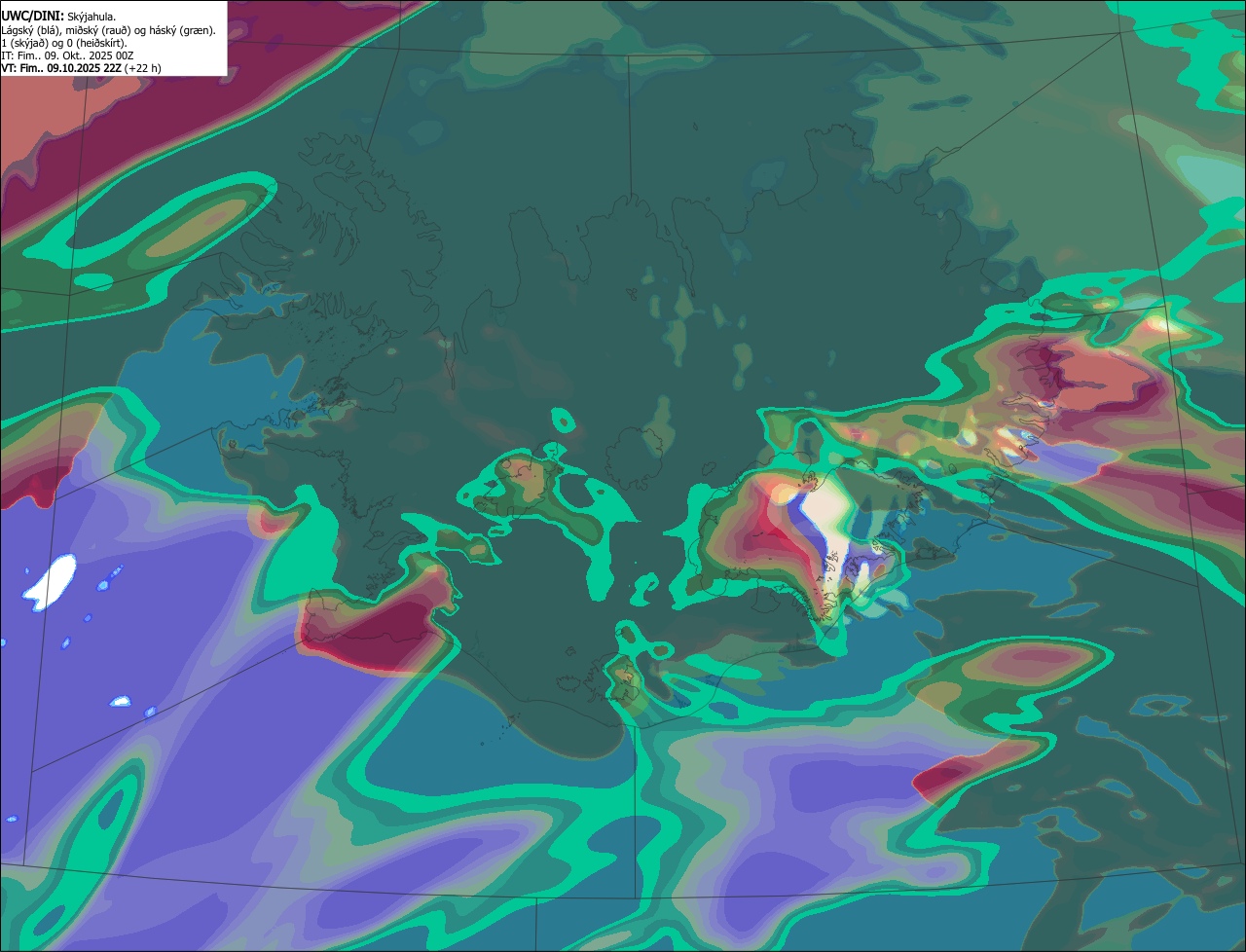Click the 'IT: Fim.. 09. Okt.. 2025 00Z' line
The height and width of the screenshot is (952, 1246).
[68, 55]
